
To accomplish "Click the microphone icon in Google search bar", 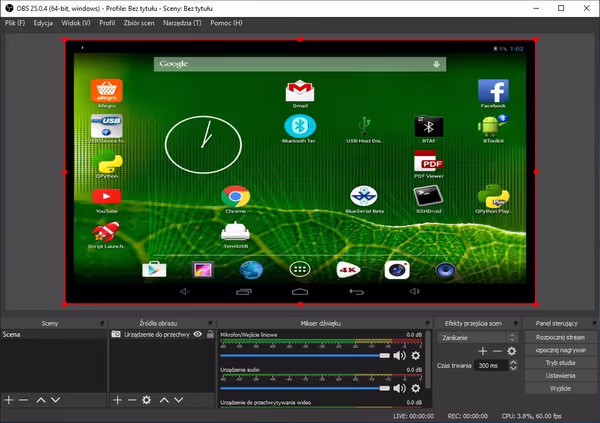I will point(436,64).
